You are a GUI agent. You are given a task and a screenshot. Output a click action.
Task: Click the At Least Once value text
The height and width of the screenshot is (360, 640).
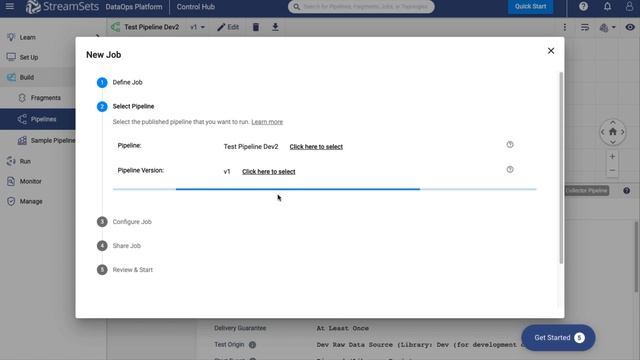point(342,328)
